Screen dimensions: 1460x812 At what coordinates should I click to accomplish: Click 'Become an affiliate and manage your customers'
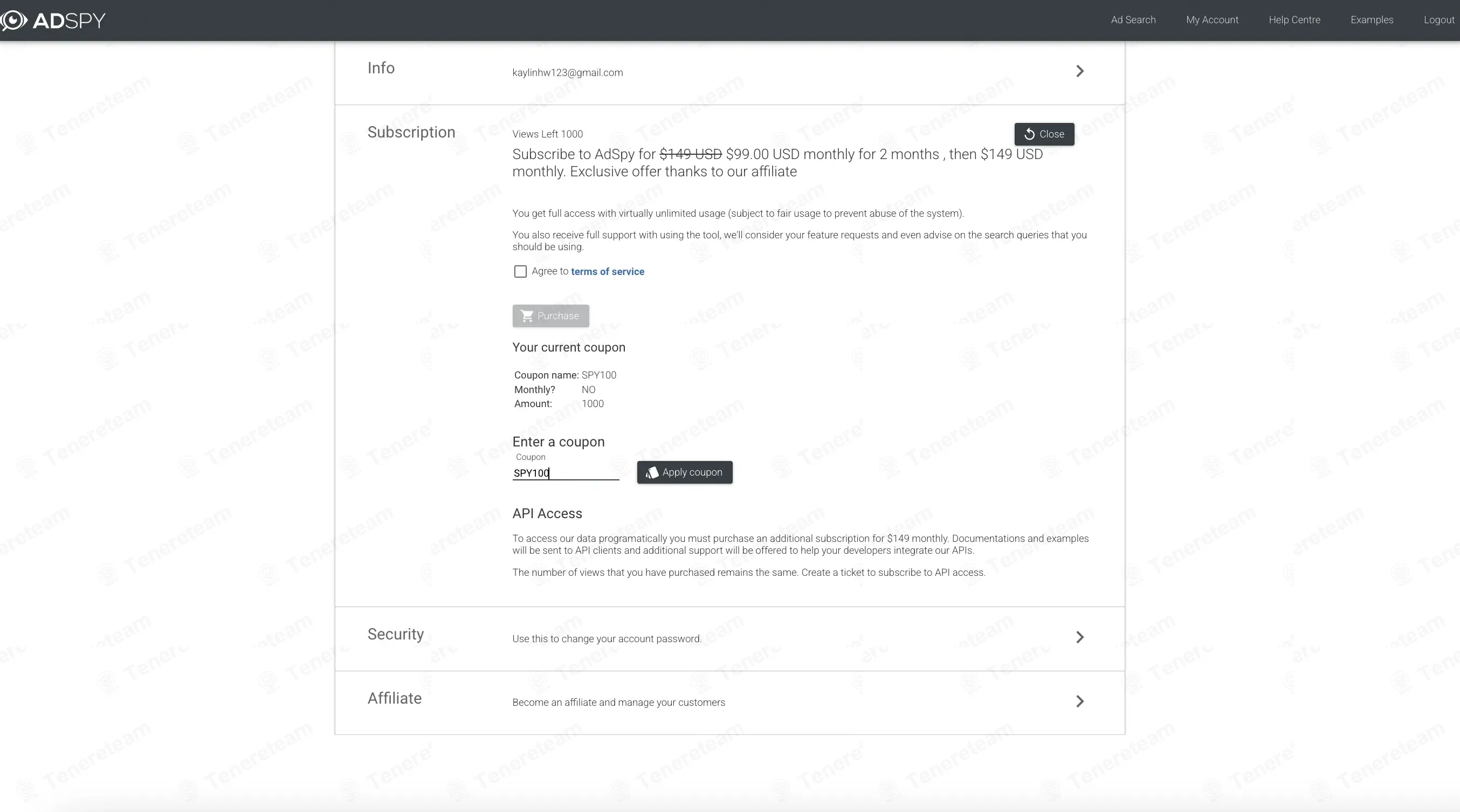(618, 703)
